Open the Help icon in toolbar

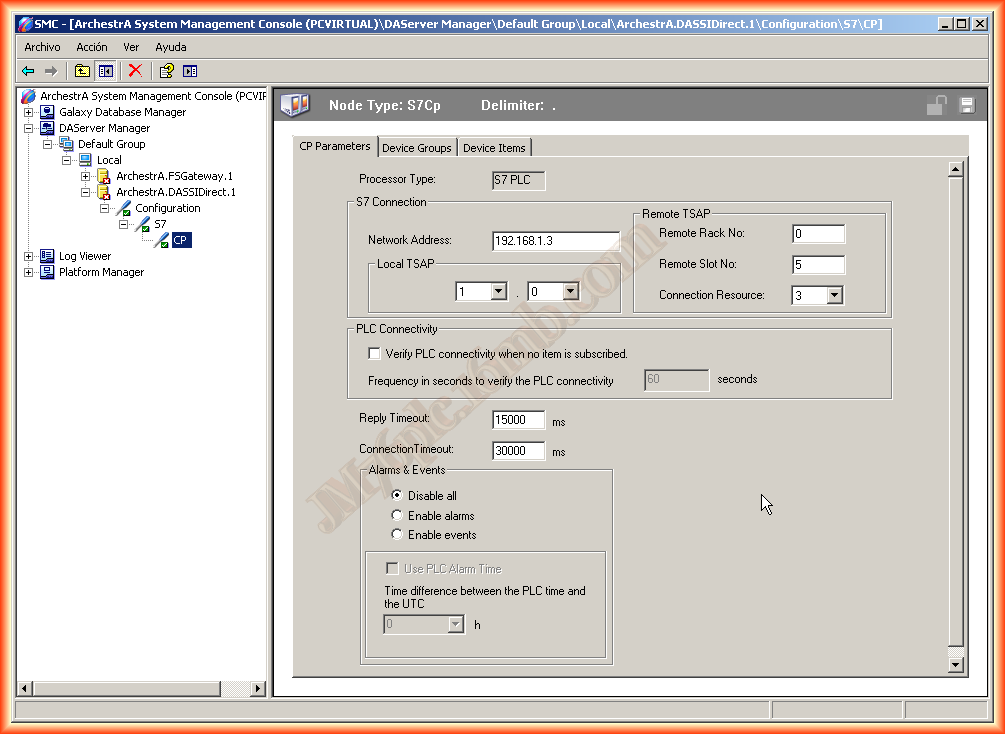[167, 71]
